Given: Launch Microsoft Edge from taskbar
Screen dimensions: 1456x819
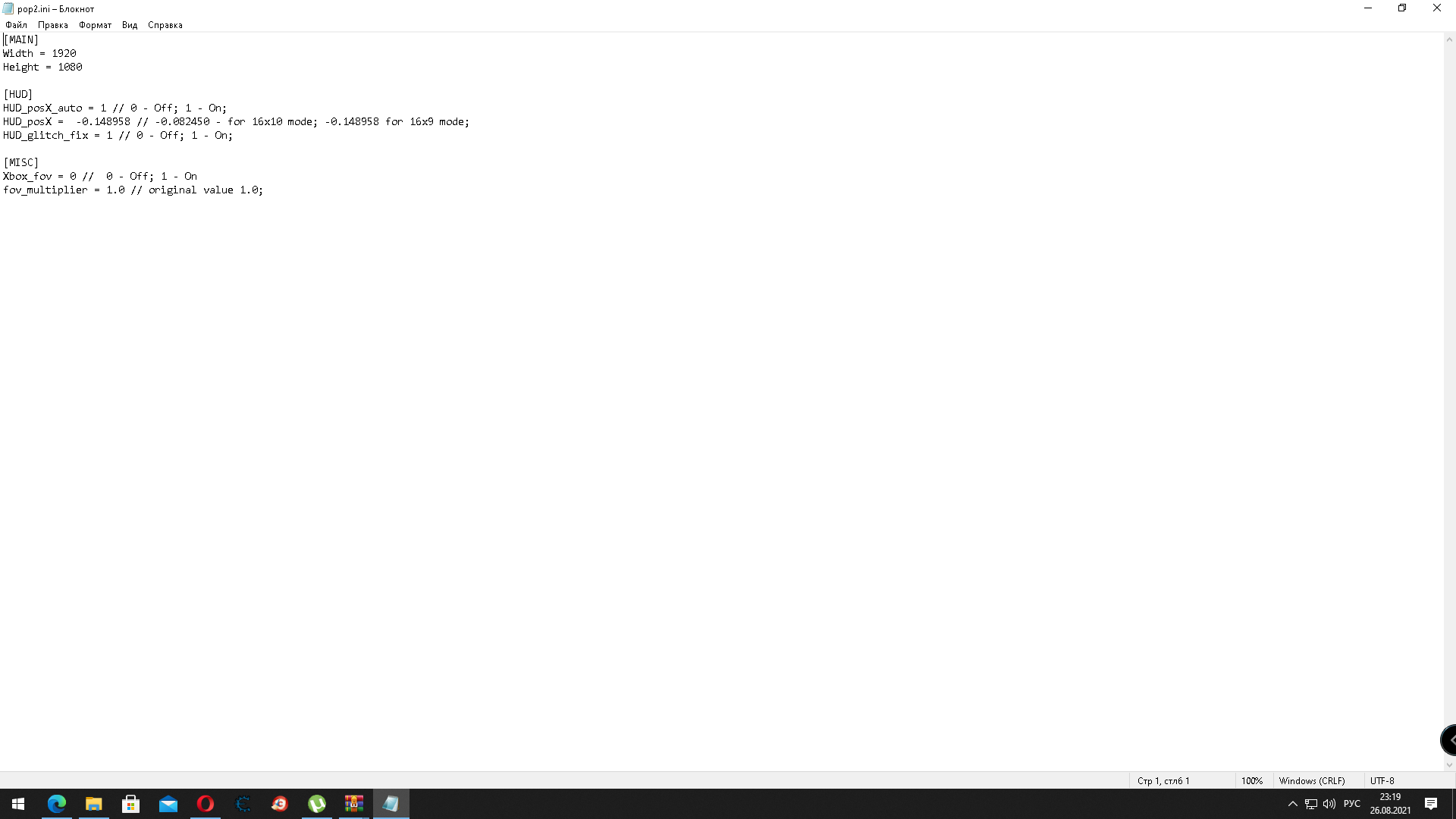Looking at the screenshot, I should point(57,804).
